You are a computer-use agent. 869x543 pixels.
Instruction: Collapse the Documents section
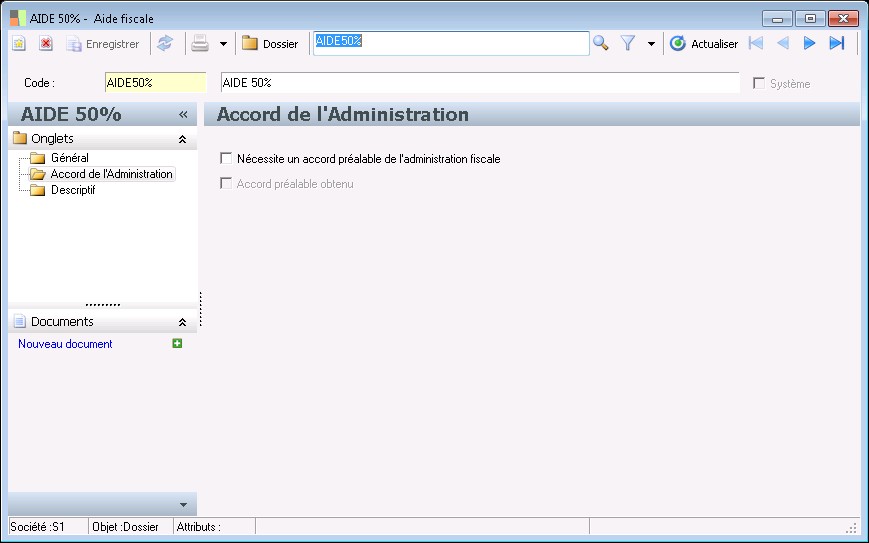pyautogui.click(x=182, y=322)
